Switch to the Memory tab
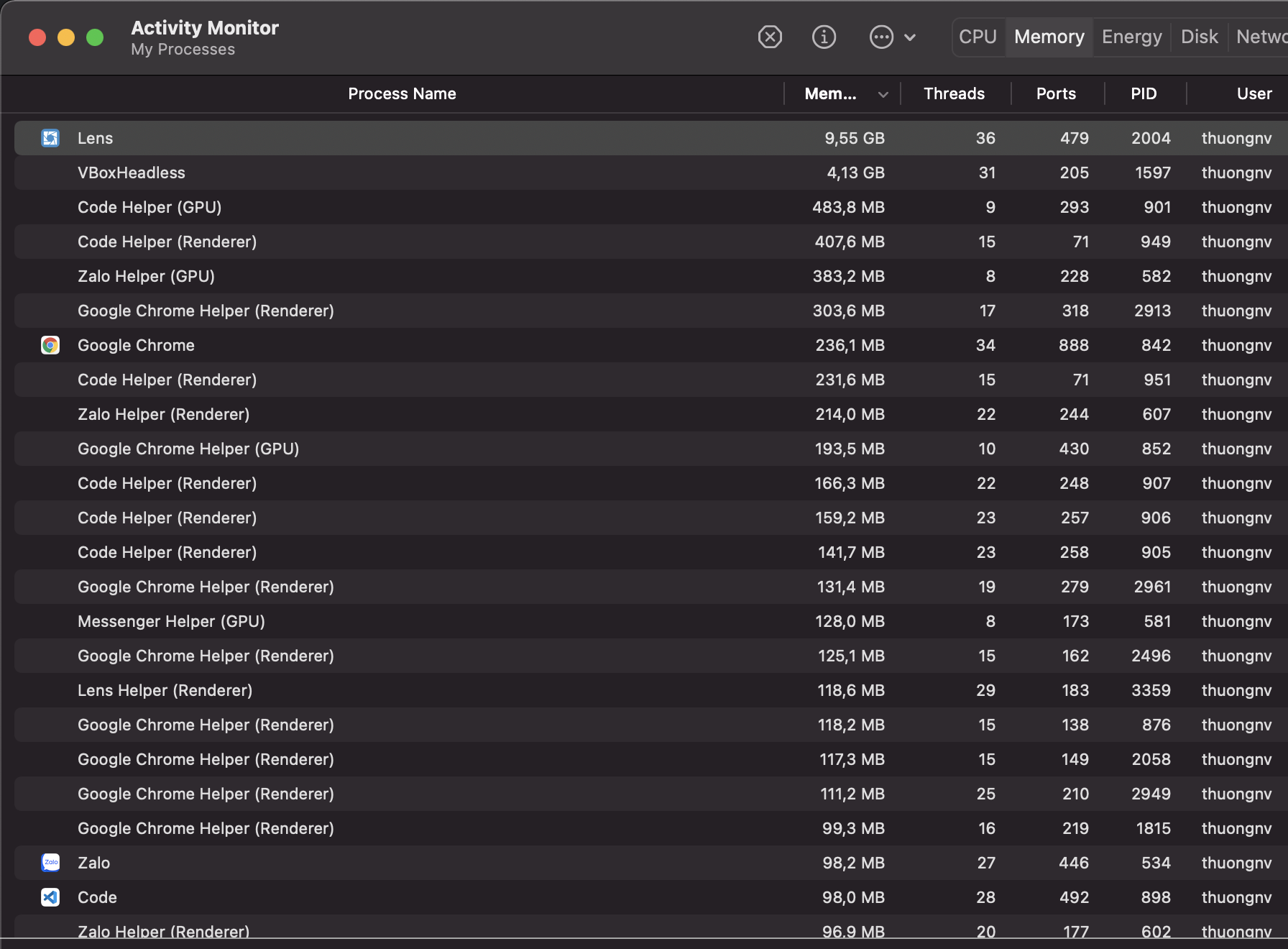This screenshot has height=949, width=1288. (1049, 37)
